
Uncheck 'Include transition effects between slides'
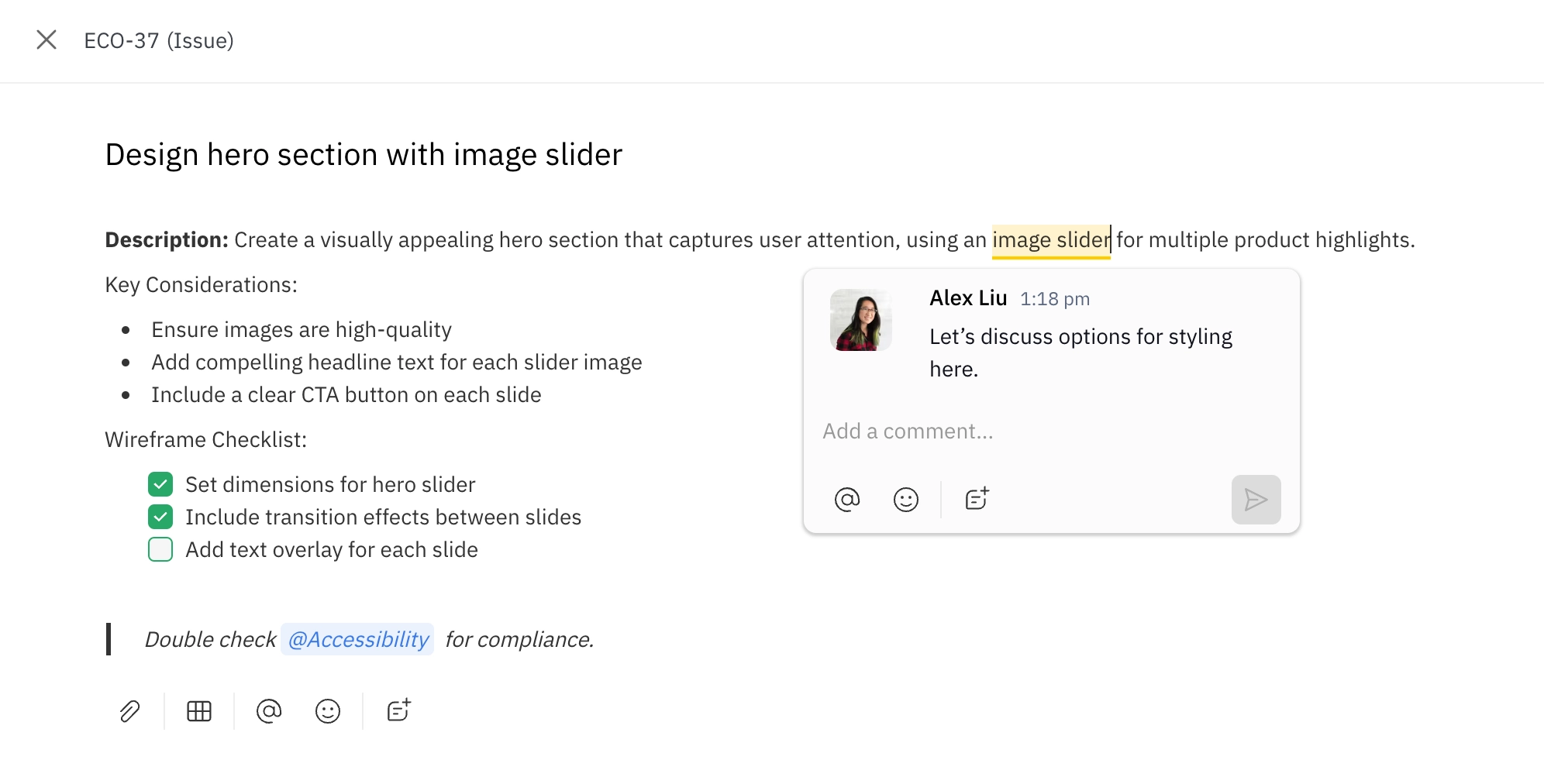click(x=160, y=517)
